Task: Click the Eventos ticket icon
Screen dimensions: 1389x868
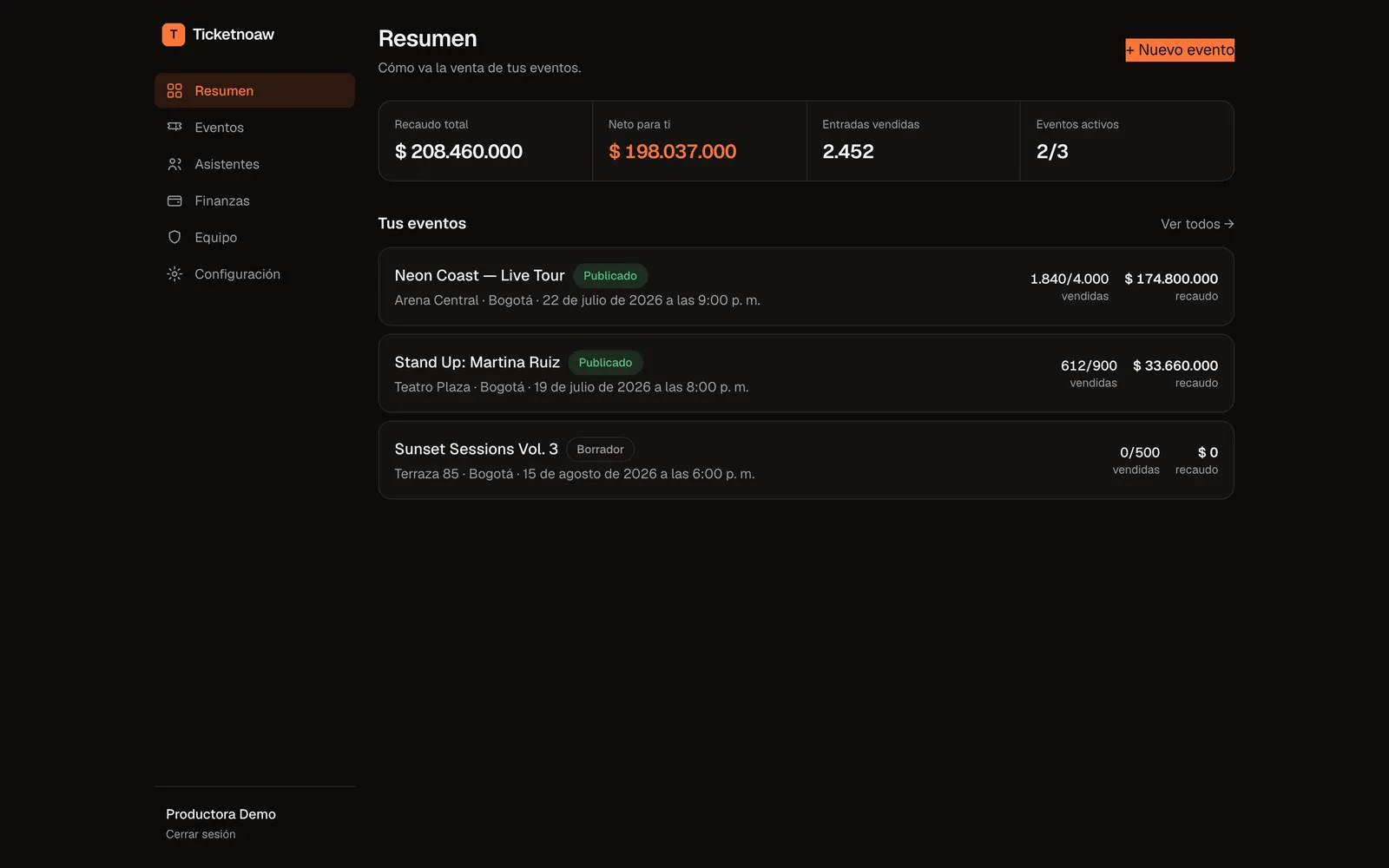Action: pyautogui.click(x=174, y=127)
